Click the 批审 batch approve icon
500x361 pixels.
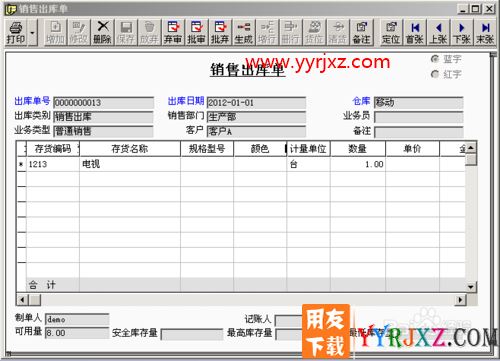pyautogui.click(x=196, y=32)
